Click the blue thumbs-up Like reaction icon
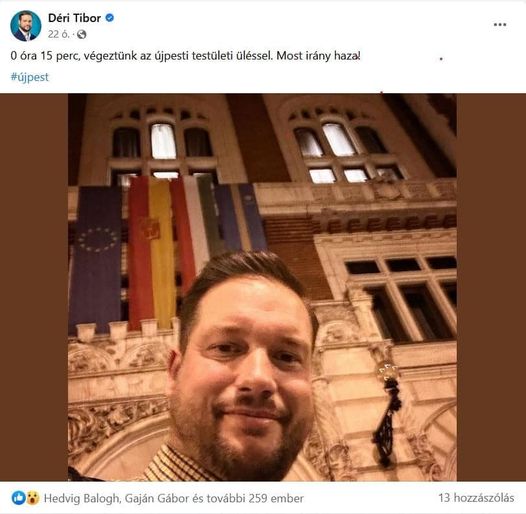The image size is (526, 514). [18, 498]
